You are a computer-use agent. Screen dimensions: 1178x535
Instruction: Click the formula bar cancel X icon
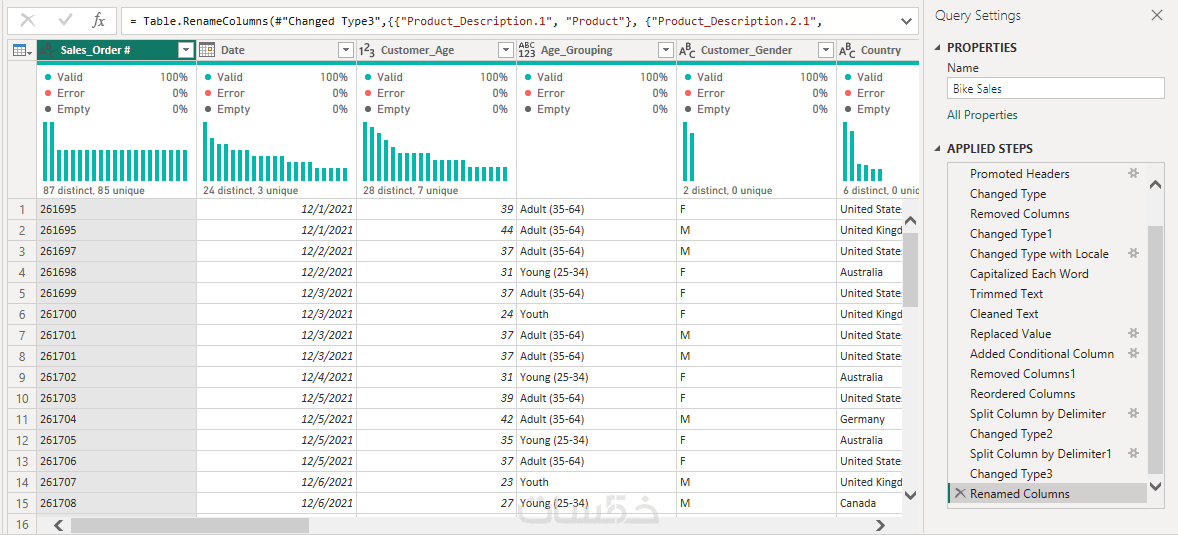click(x=28, y=20)
